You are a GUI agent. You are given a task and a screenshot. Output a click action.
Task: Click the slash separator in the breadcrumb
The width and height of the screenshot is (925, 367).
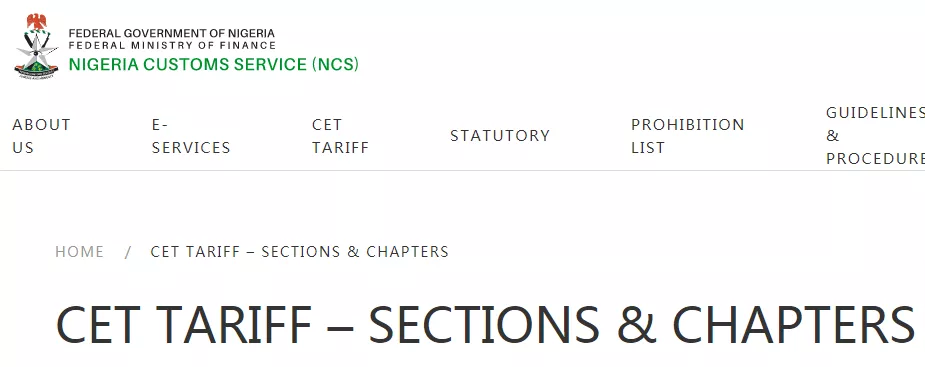click(x=127, y=253)
